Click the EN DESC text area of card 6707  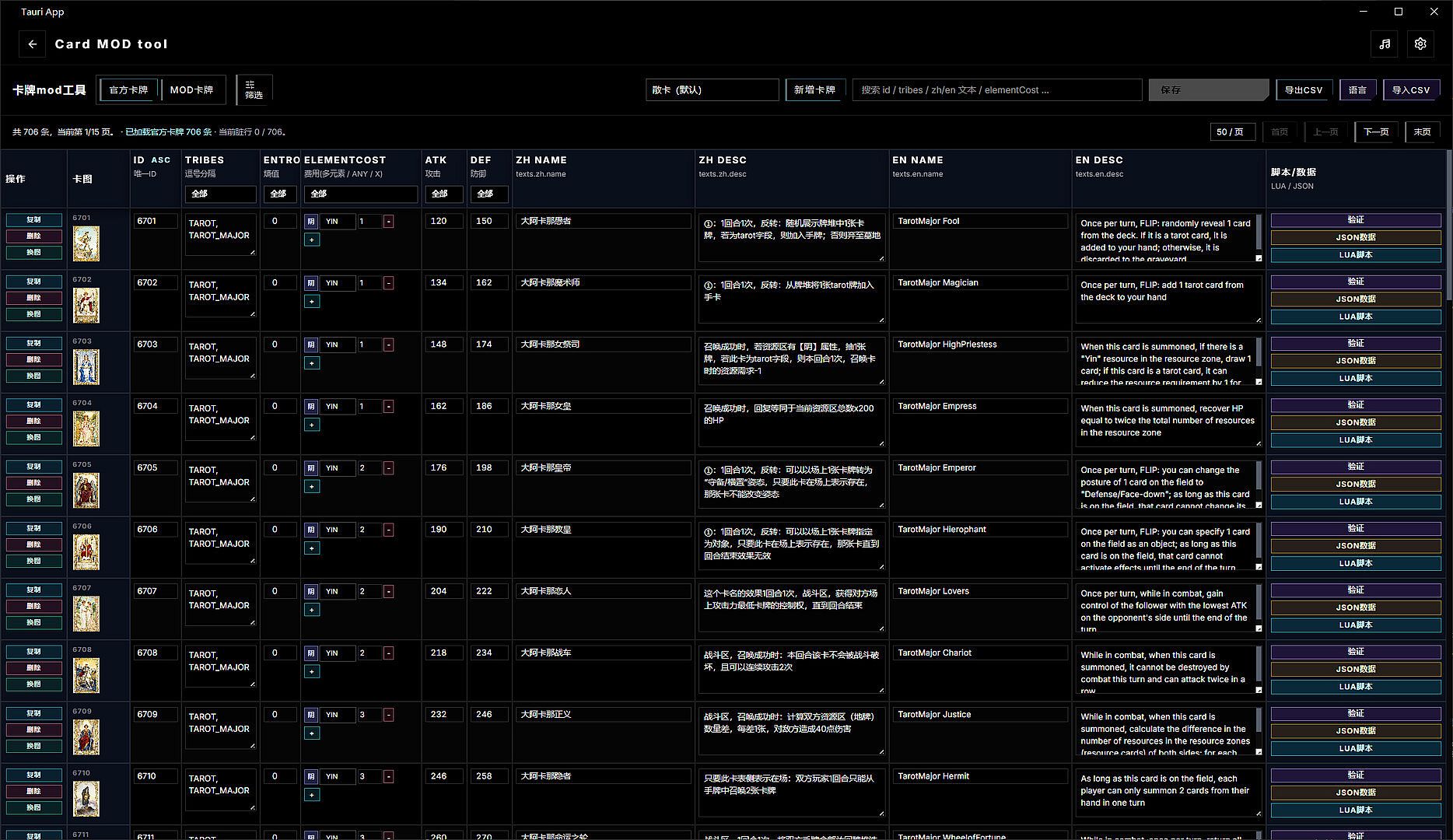point(1168,608)
